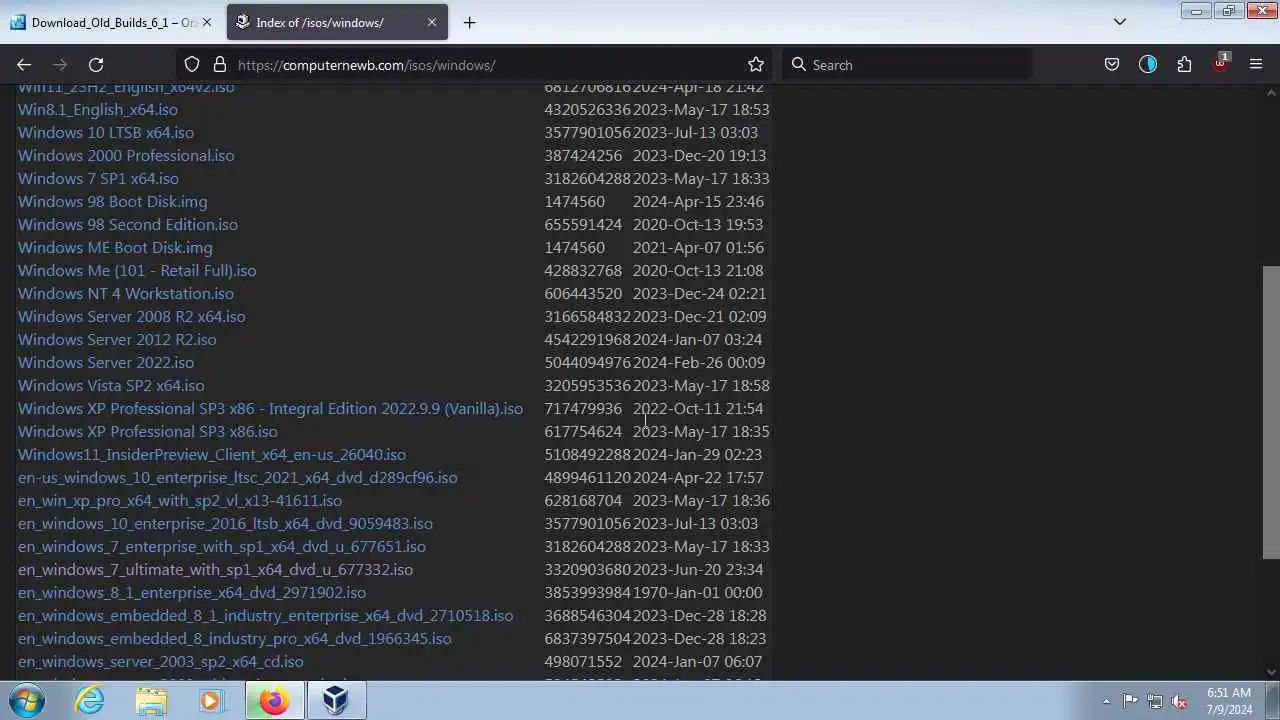This screenshot has height=720, width=1280.
Task: Open the Action Center flag tray icon
Action: 1130,701
